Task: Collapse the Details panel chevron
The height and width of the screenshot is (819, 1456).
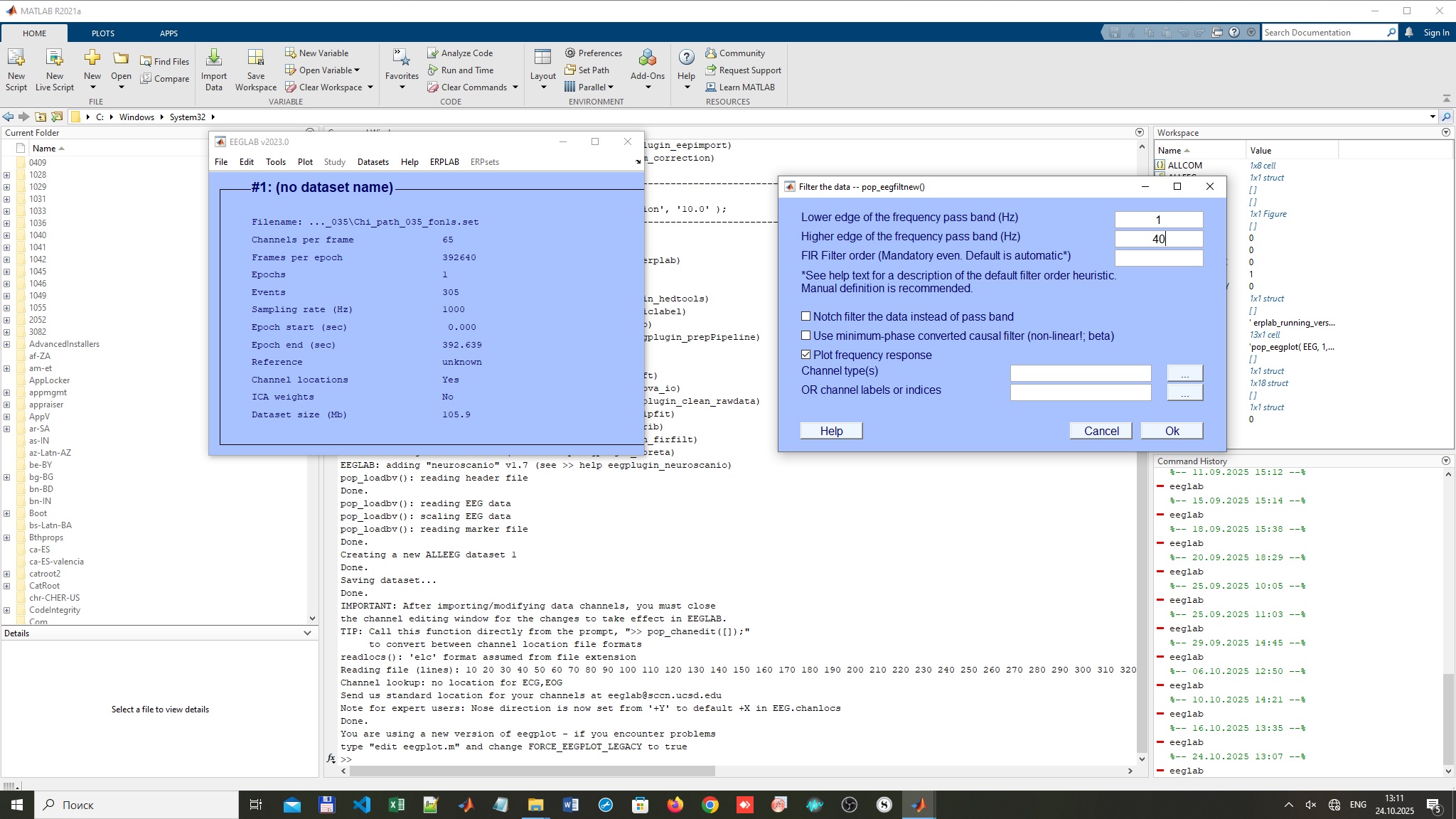Action: (307, 633)
